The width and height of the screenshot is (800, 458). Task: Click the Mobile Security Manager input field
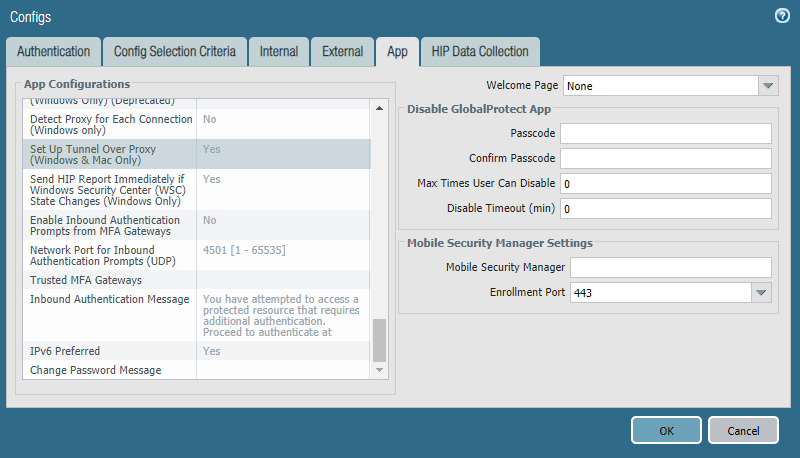(x=670, y=267)
